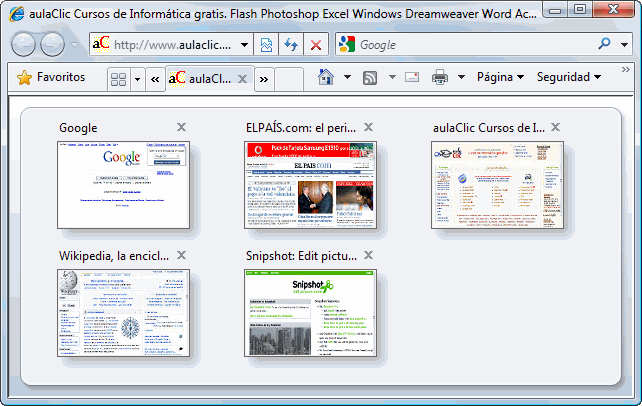The height and width of the screenshot is (406, 642).
Task: Toggle the Quick Tabs view button
Action: tap(118, 78)
